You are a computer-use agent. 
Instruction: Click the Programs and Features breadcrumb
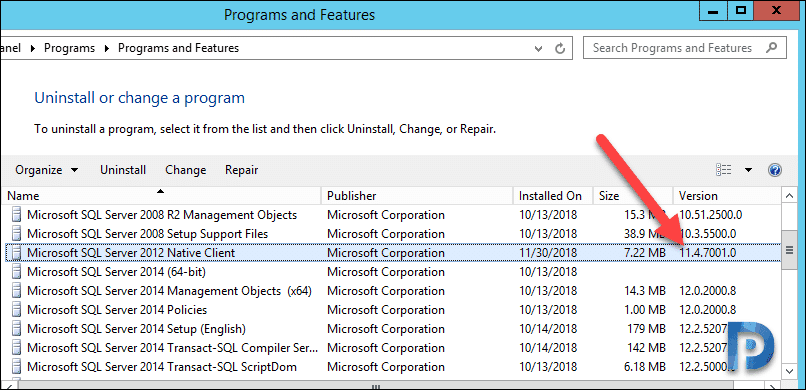(178, 48)
